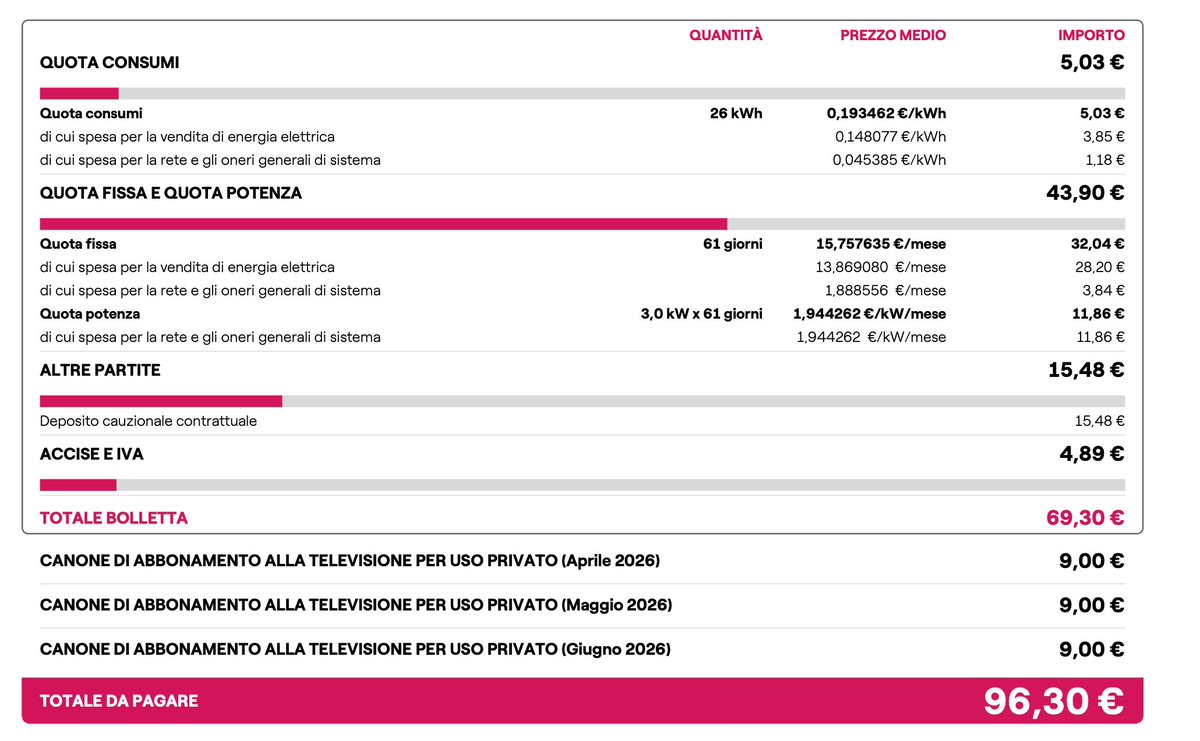Click the Altre partite progress bar
Screen dimensions: 1200x741
pos(582,401)
